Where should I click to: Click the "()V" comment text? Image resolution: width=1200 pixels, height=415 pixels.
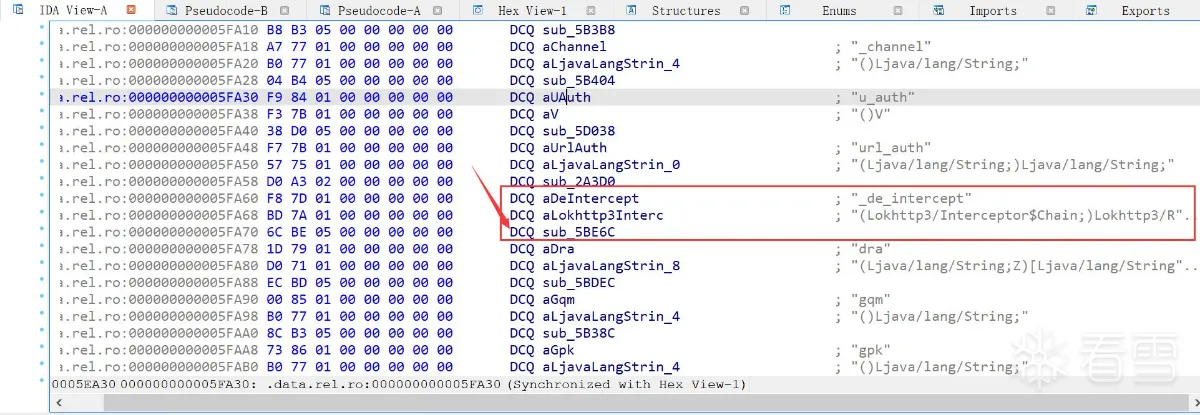point(871,114)
